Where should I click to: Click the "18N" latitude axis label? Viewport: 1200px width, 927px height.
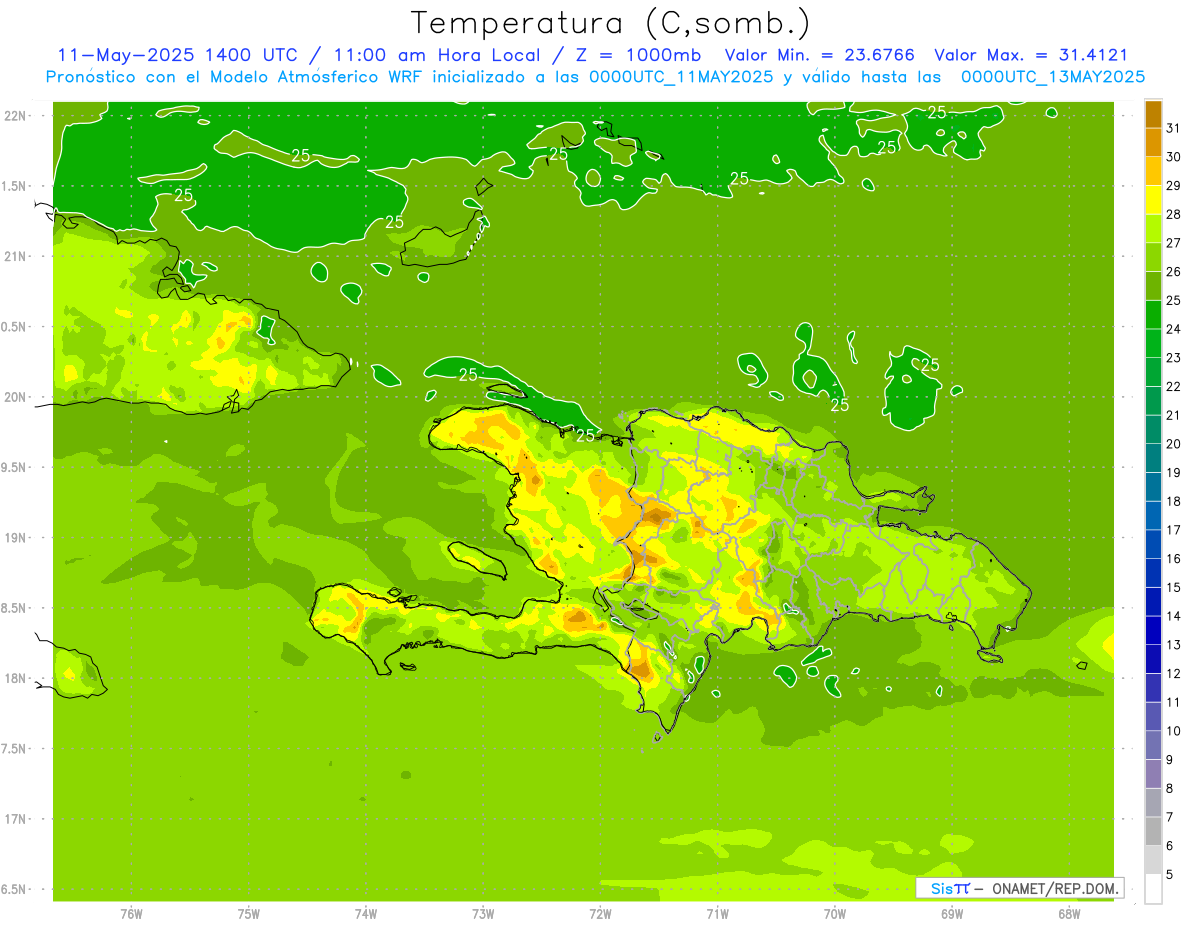click(17, 678)
